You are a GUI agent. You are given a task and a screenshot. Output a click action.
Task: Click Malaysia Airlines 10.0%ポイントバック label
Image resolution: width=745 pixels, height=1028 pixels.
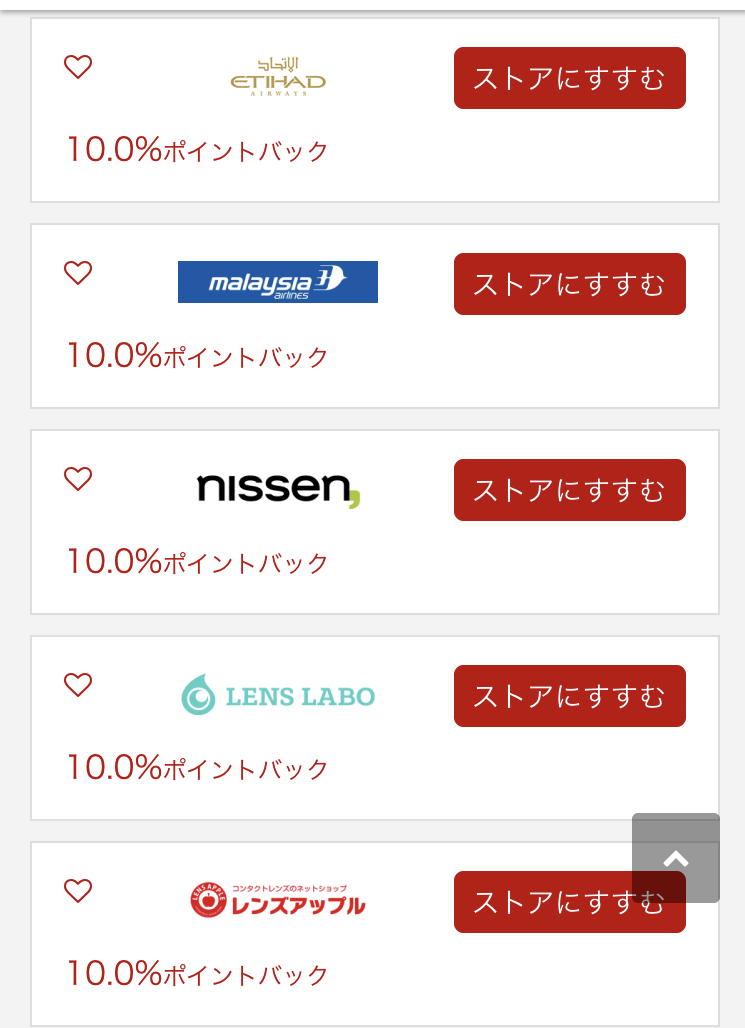197,355
